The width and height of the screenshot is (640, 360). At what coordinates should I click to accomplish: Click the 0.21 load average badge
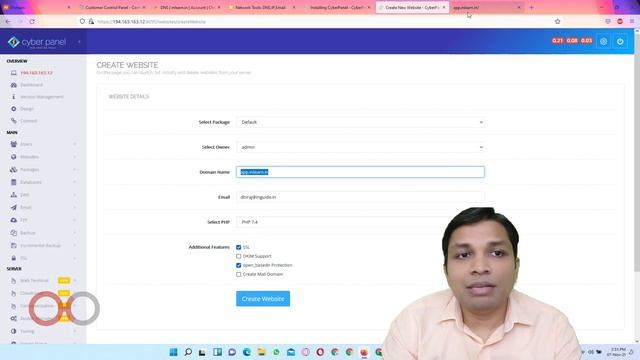(x=557, y=40)
